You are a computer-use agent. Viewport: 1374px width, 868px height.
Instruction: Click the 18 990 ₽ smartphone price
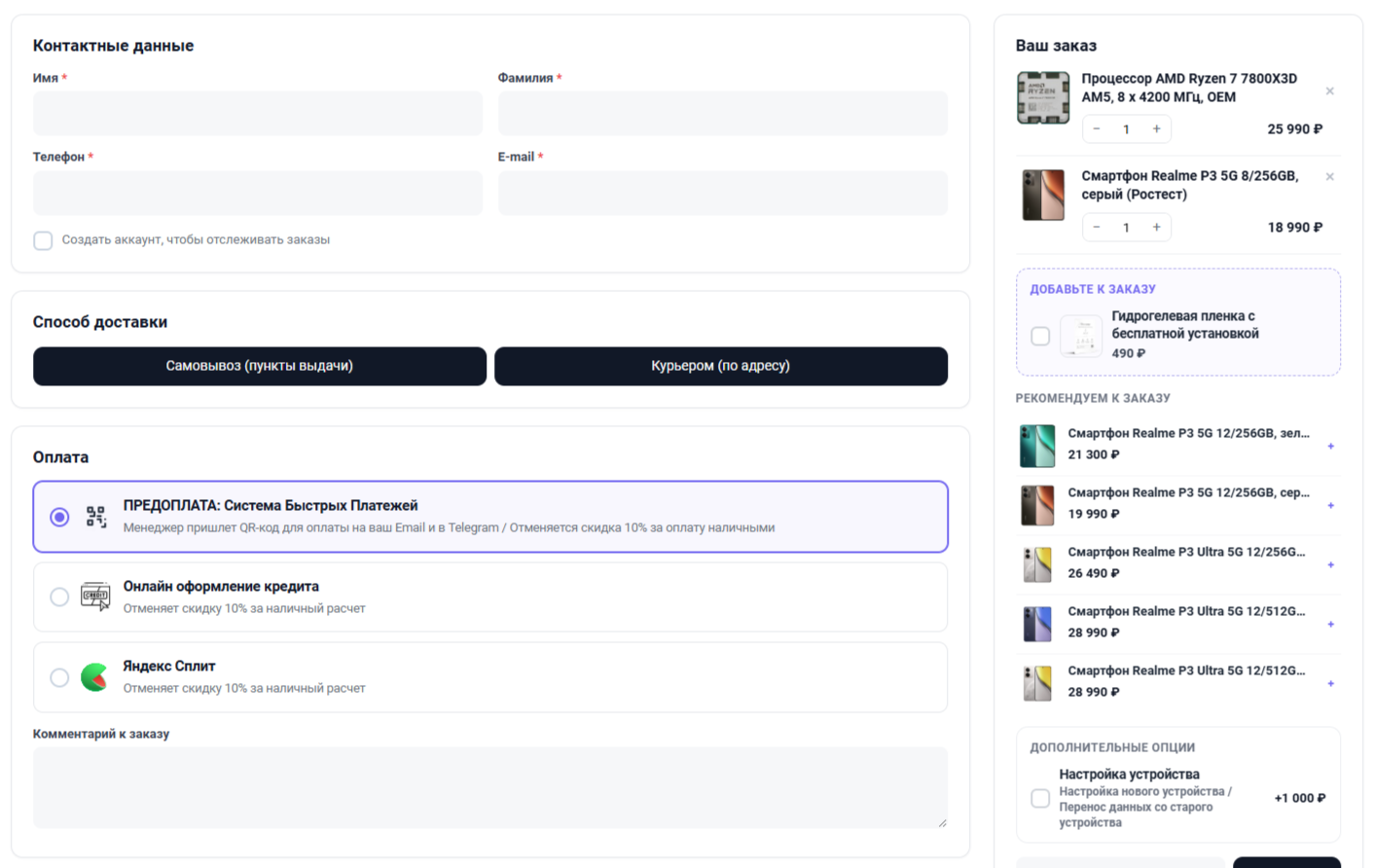pos(1294,228)
